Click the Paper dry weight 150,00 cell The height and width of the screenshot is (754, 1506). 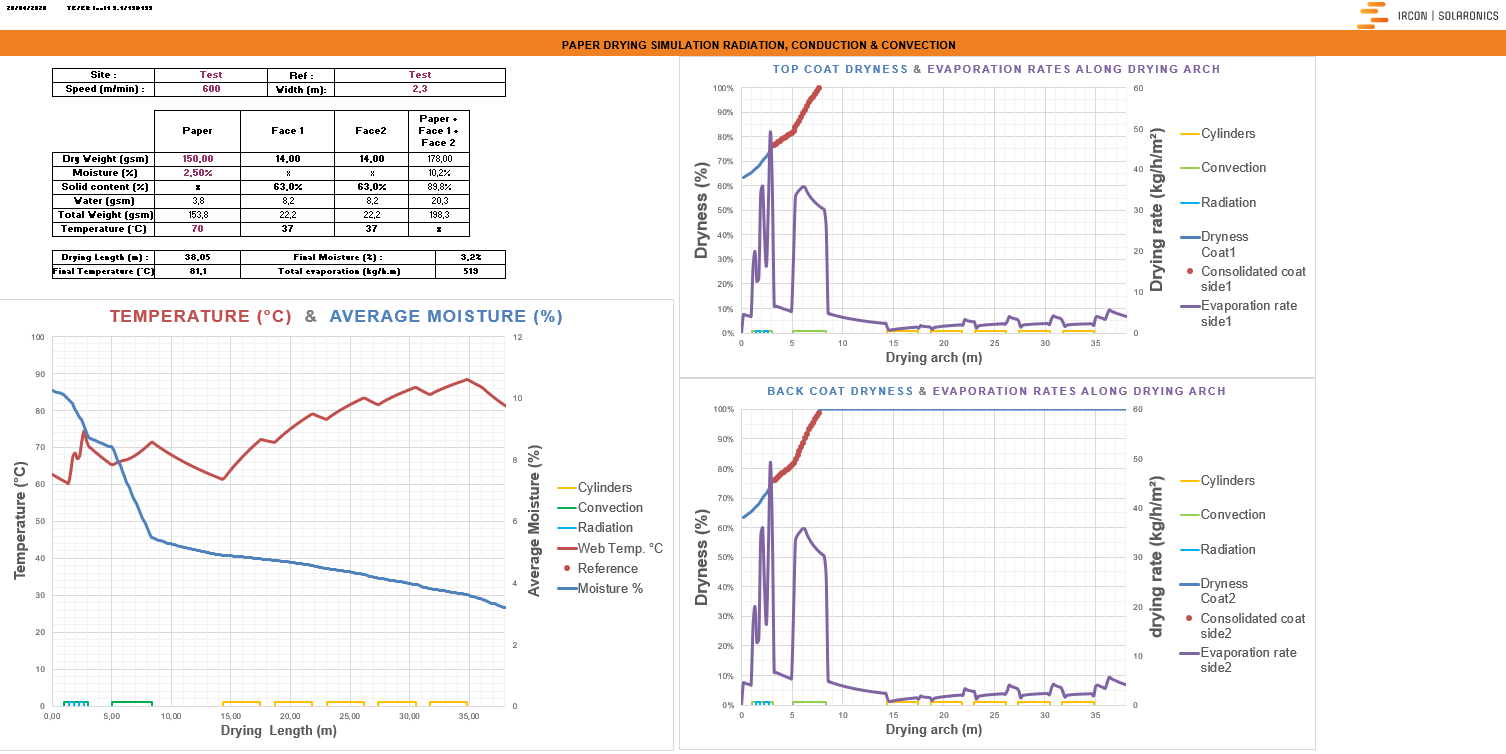click(198, 159)
